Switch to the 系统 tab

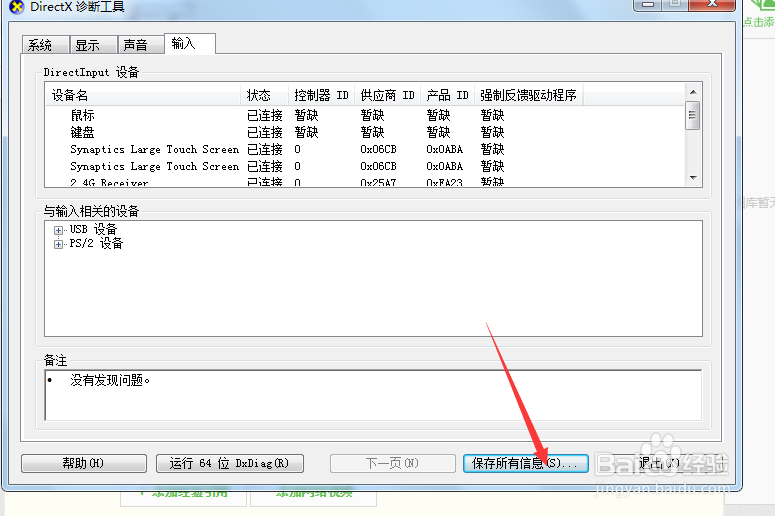pos(46,44)
